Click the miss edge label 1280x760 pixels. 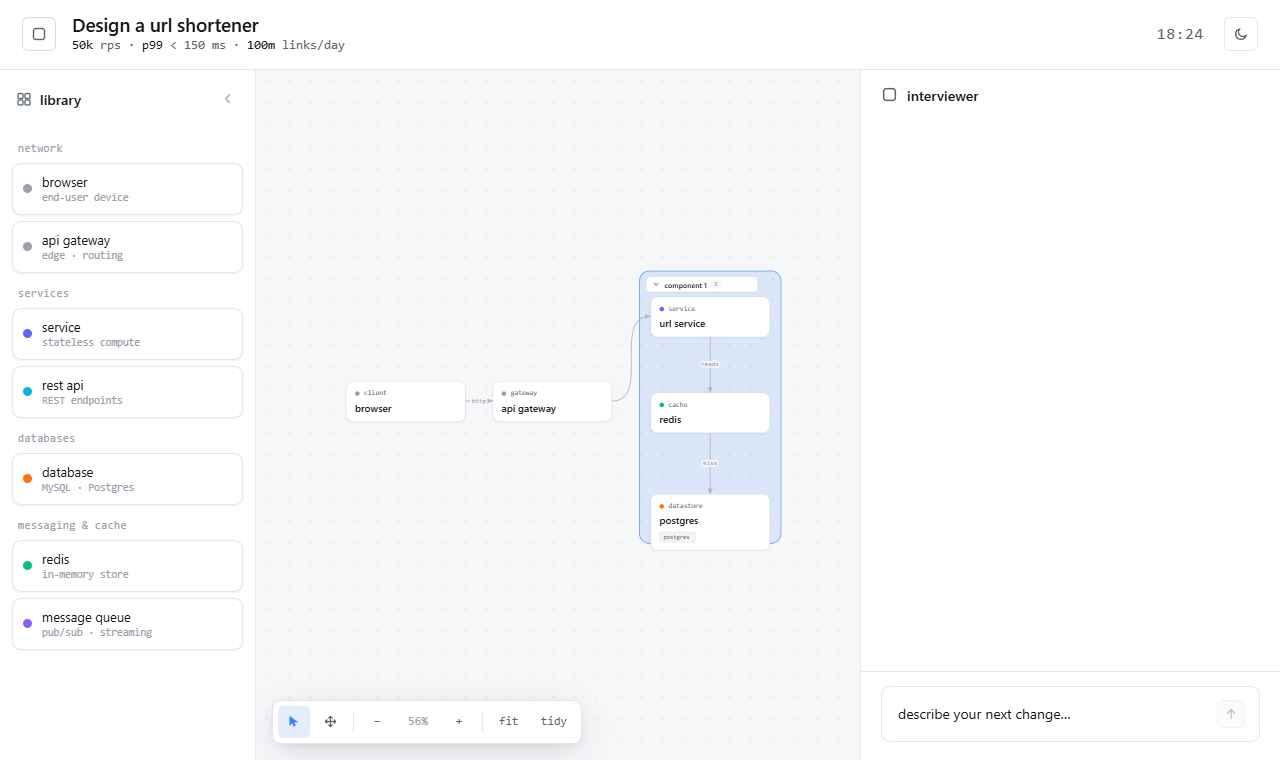(710, 463)
